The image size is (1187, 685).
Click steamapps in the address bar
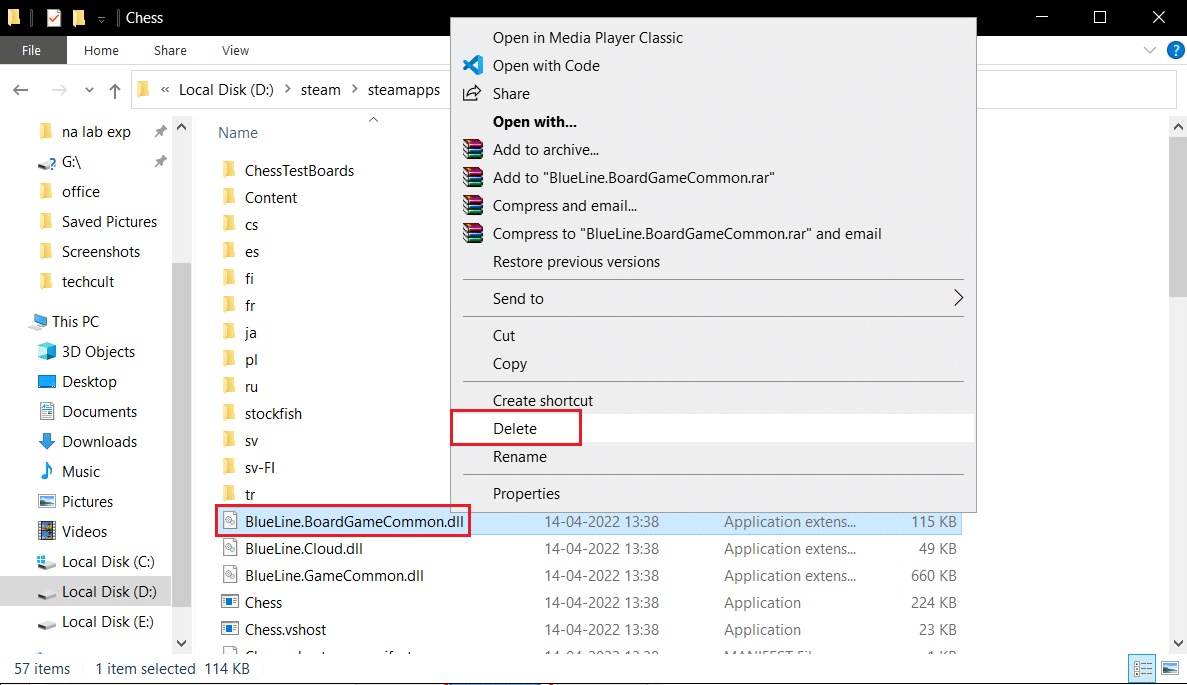(x=403, y=89)
